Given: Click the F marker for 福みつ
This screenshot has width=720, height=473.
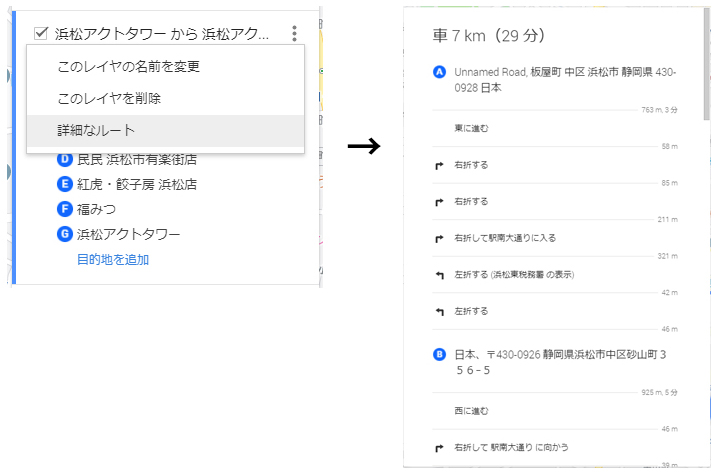Looking at the screenshot, I should (x=65, y=209).
